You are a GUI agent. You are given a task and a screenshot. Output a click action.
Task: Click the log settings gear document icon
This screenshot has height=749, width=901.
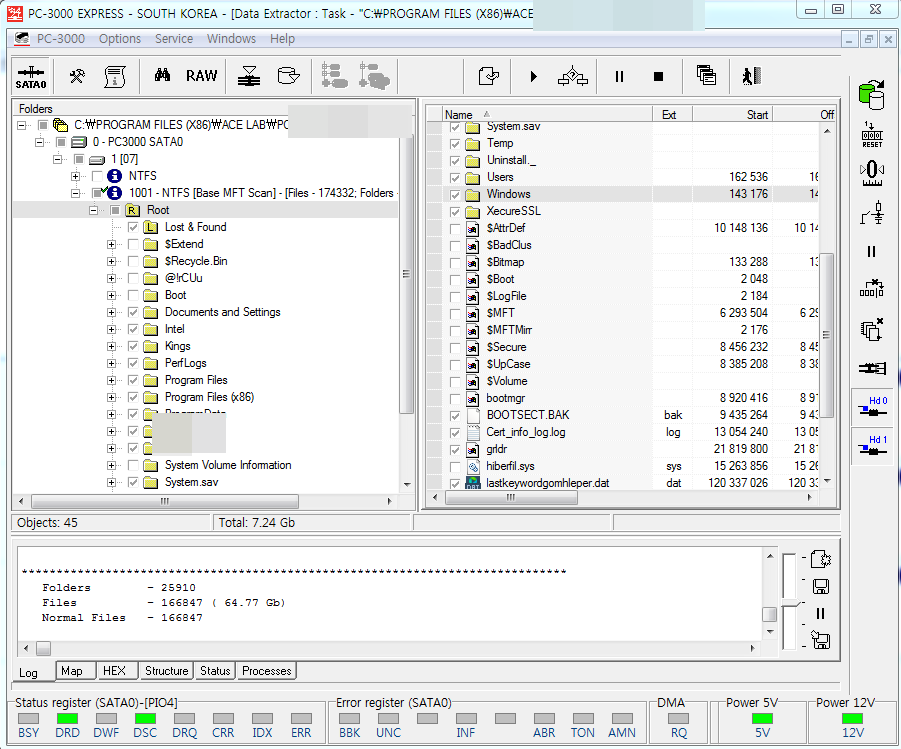821,559
